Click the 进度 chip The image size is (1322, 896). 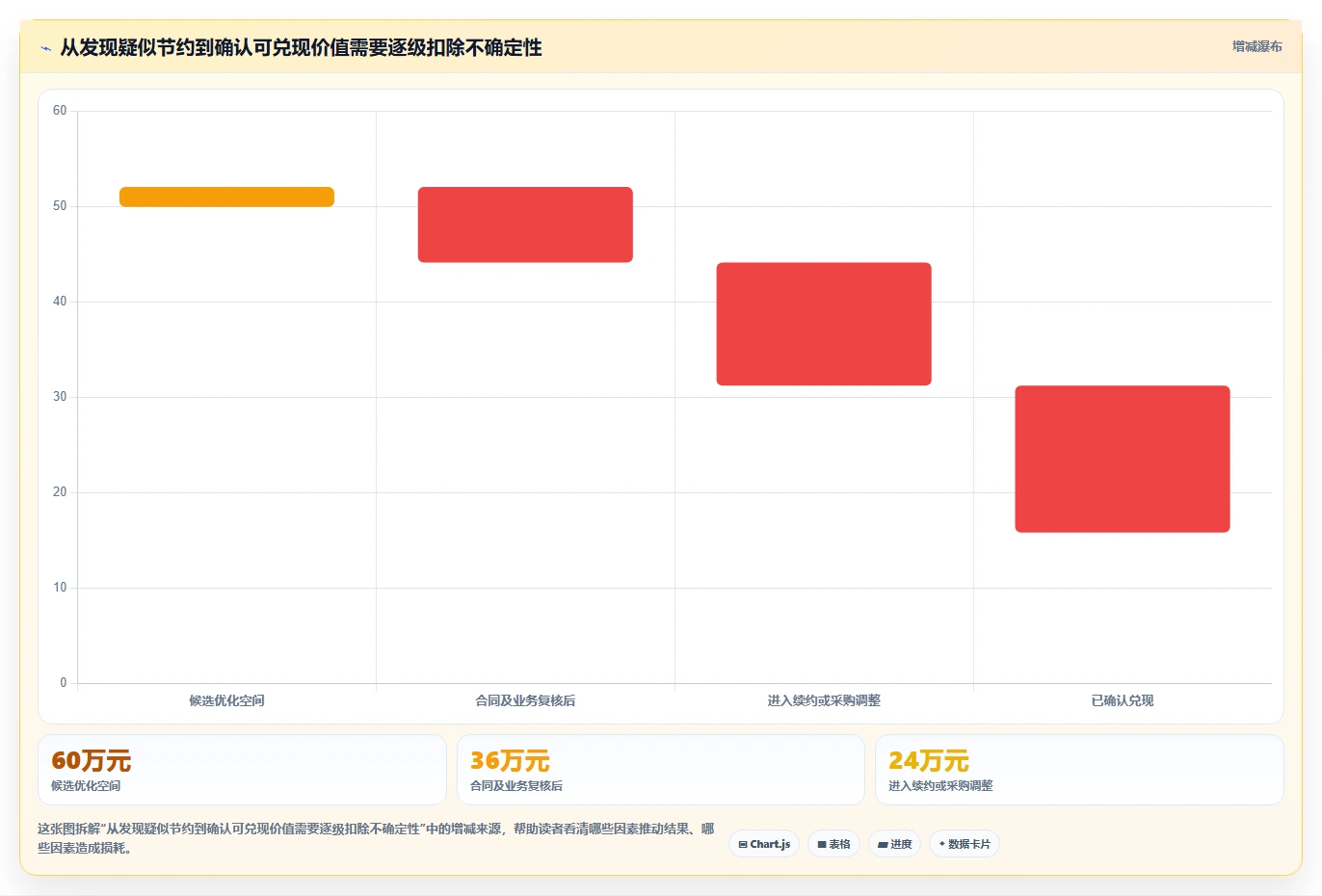click(895, 844)
